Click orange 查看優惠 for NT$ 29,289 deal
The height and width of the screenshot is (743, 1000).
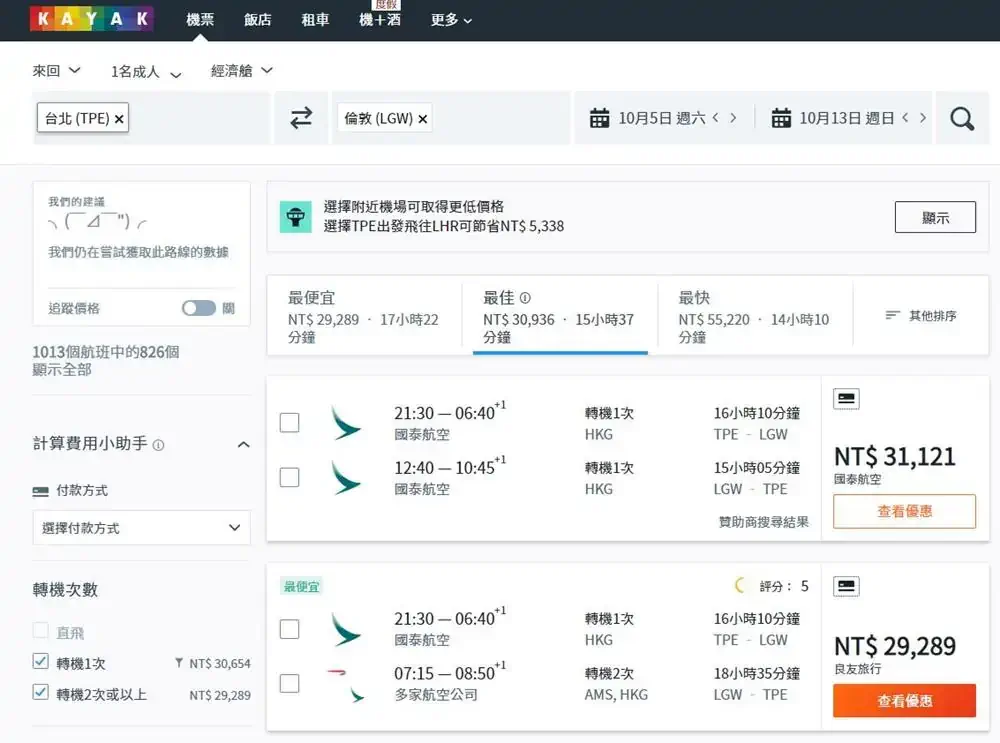pyautogui.click(x=904, y=700)
